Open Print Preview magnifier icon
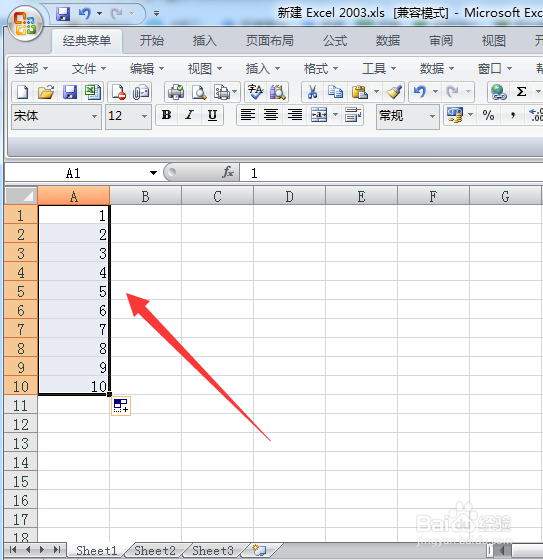The image size is (543, 560). point(199,92)
